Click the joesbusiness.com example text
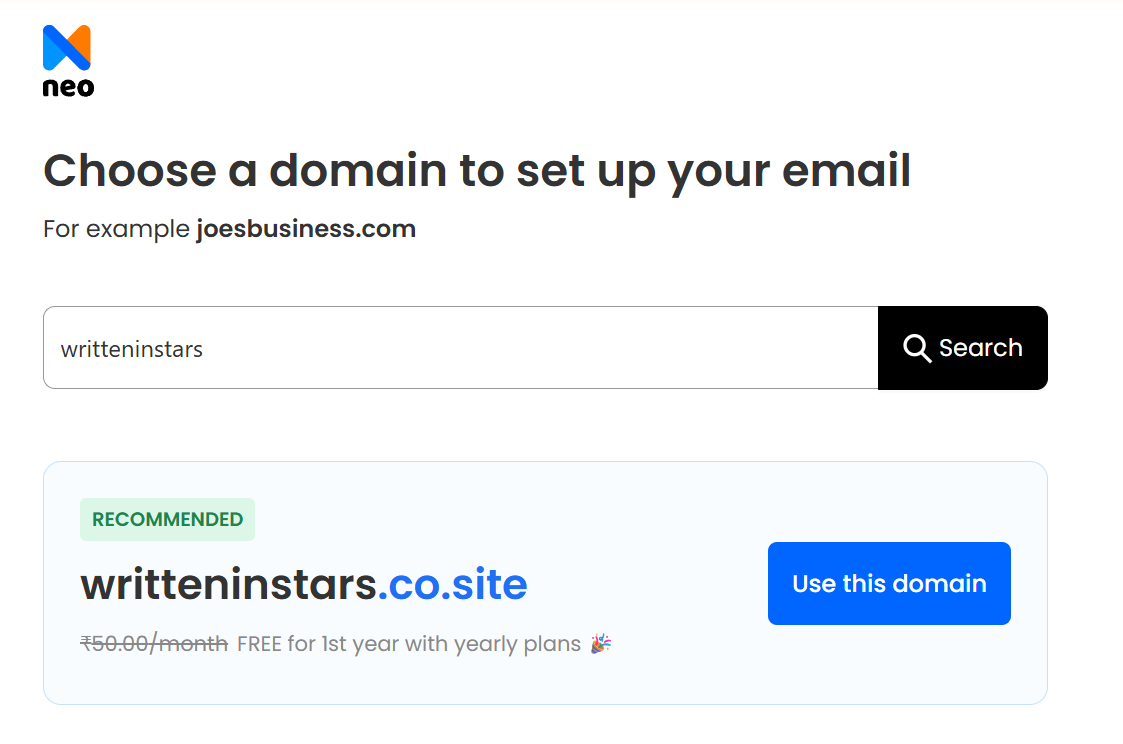The height and width of the screenshot is (744, 1123). click(305, 228)
